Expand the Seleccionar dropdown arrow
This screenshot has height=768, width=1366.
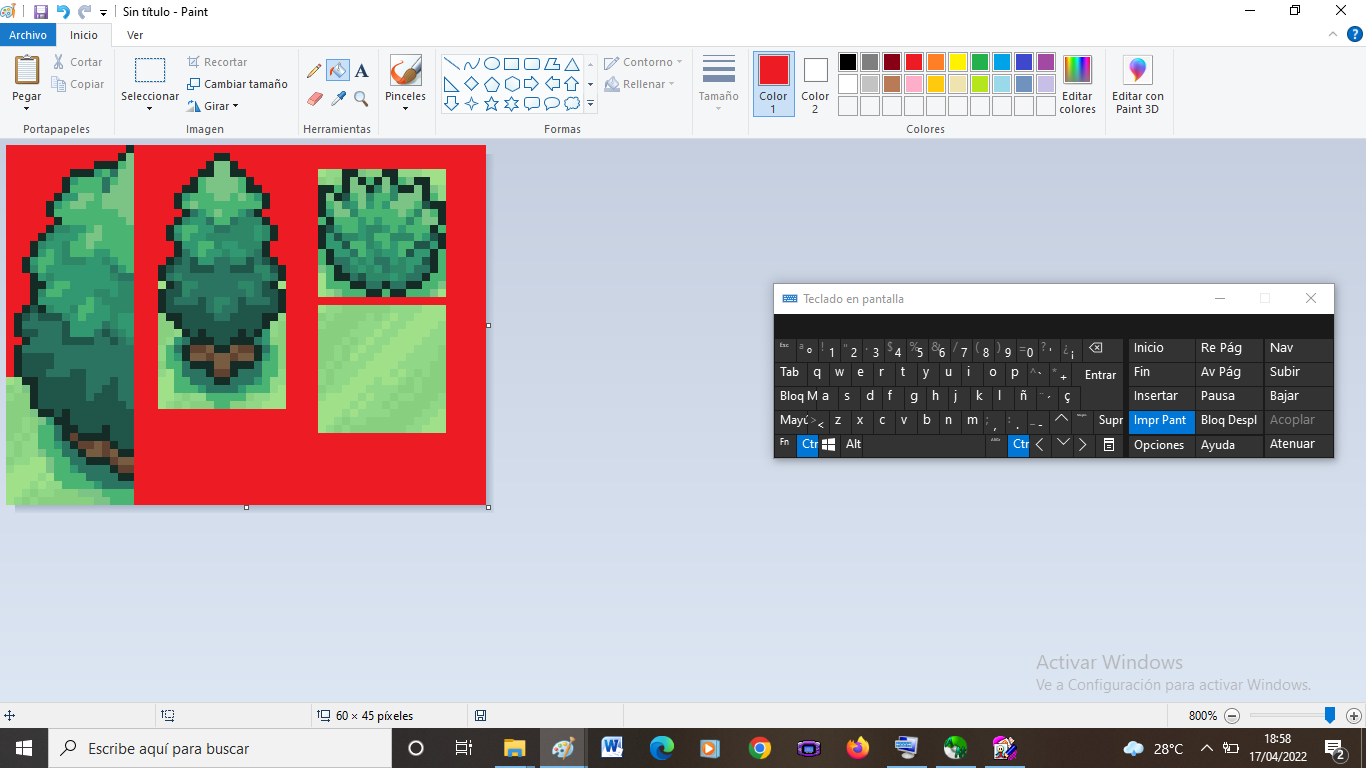pyautogui.click(x=150, y=109)
